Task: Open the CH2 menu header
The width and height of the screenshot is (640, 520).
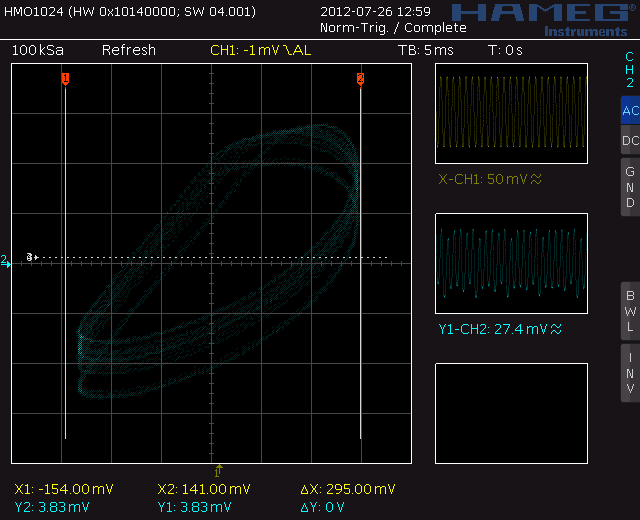Action: click(629, 69)
